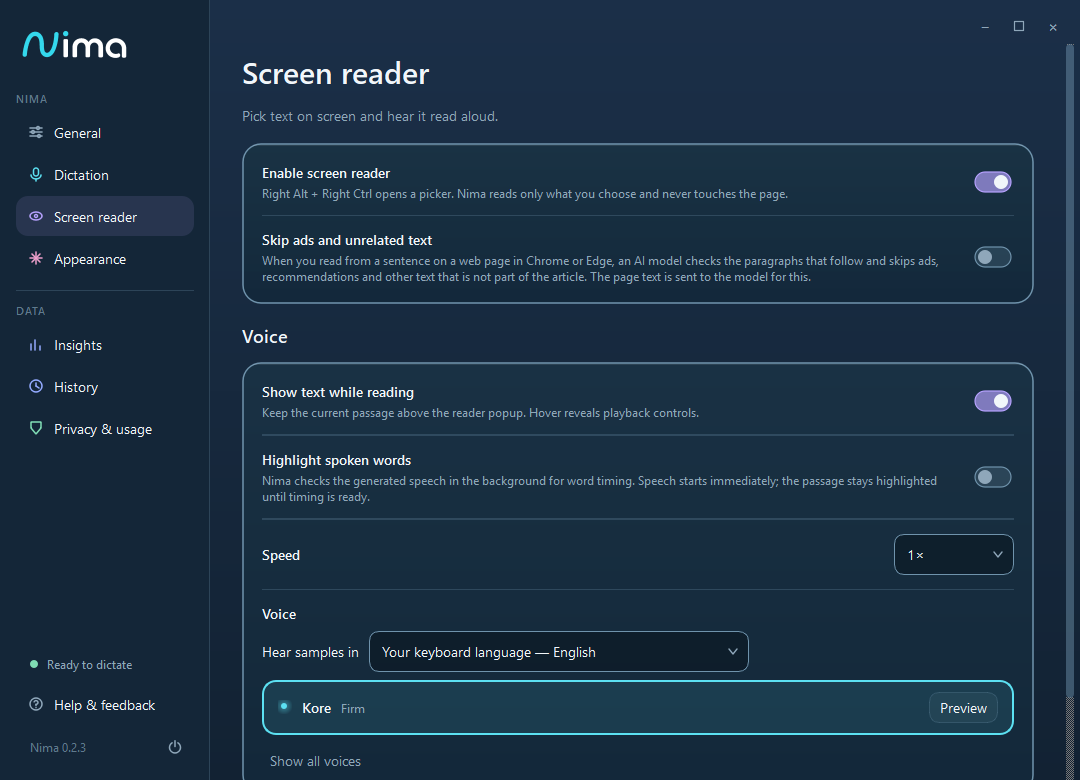Click the Voice section heading
Viewport: 1080px width, 780px height.
coord(264,337)
